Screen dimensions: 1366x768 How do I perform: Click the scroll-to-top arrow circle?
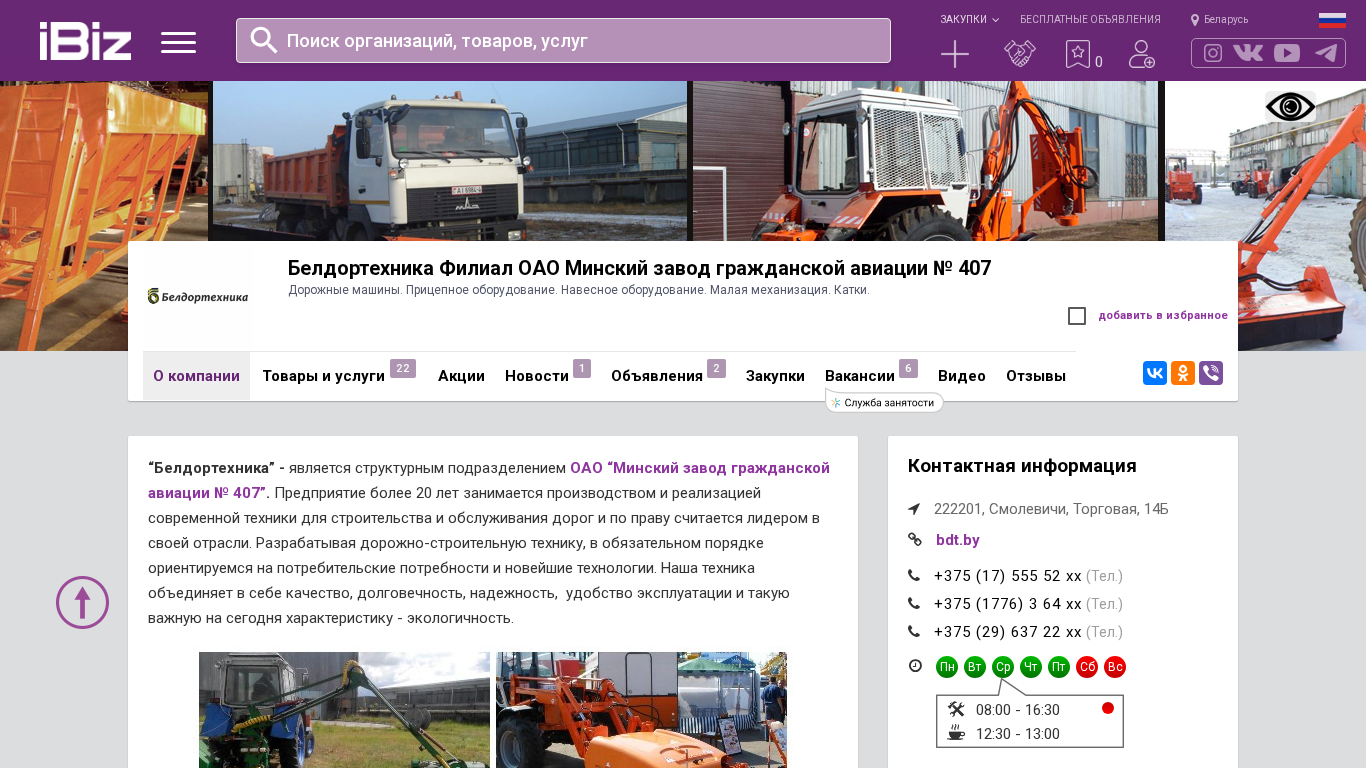click(x=82, y=602)
